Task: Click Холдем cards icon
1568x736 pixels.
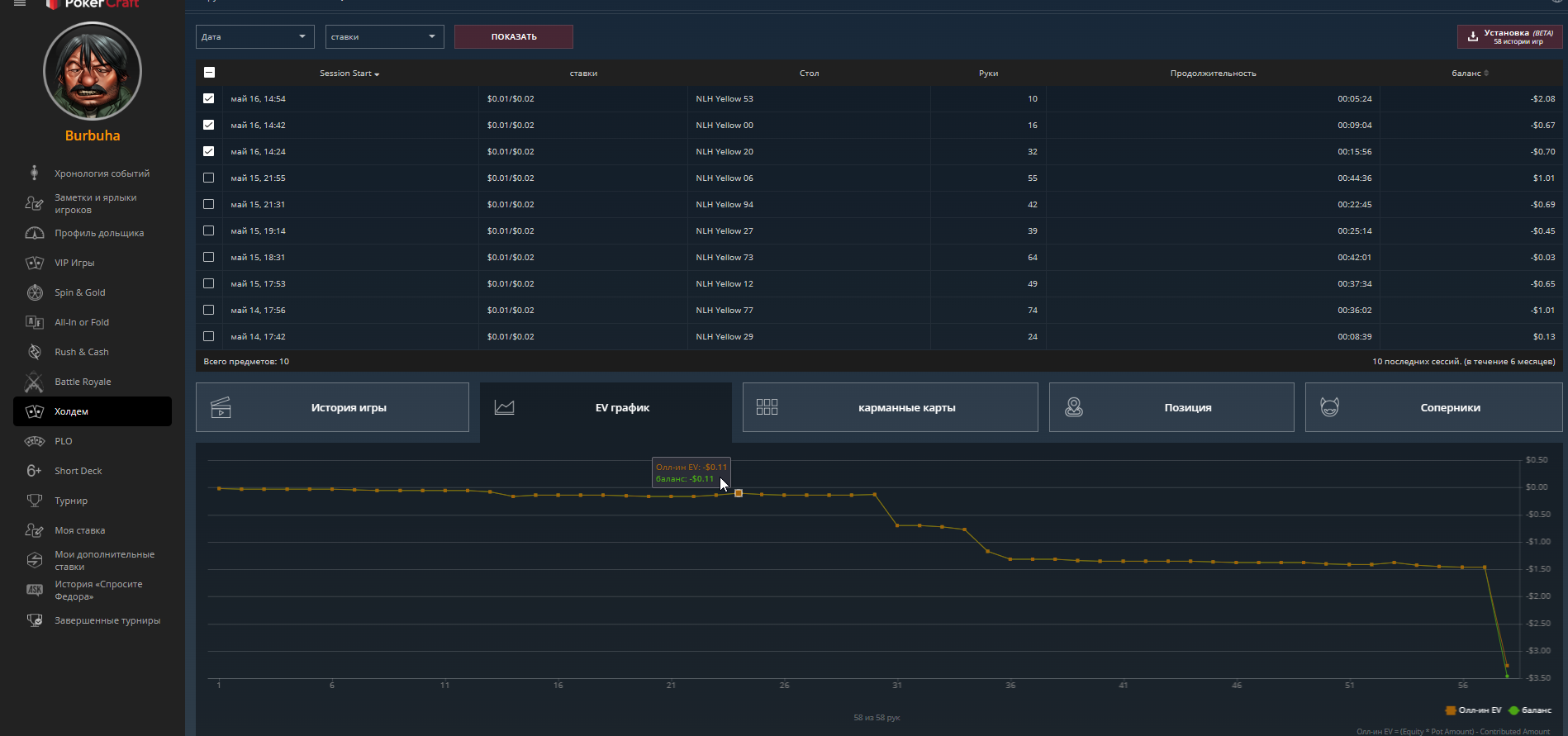Action: point(34,411)
